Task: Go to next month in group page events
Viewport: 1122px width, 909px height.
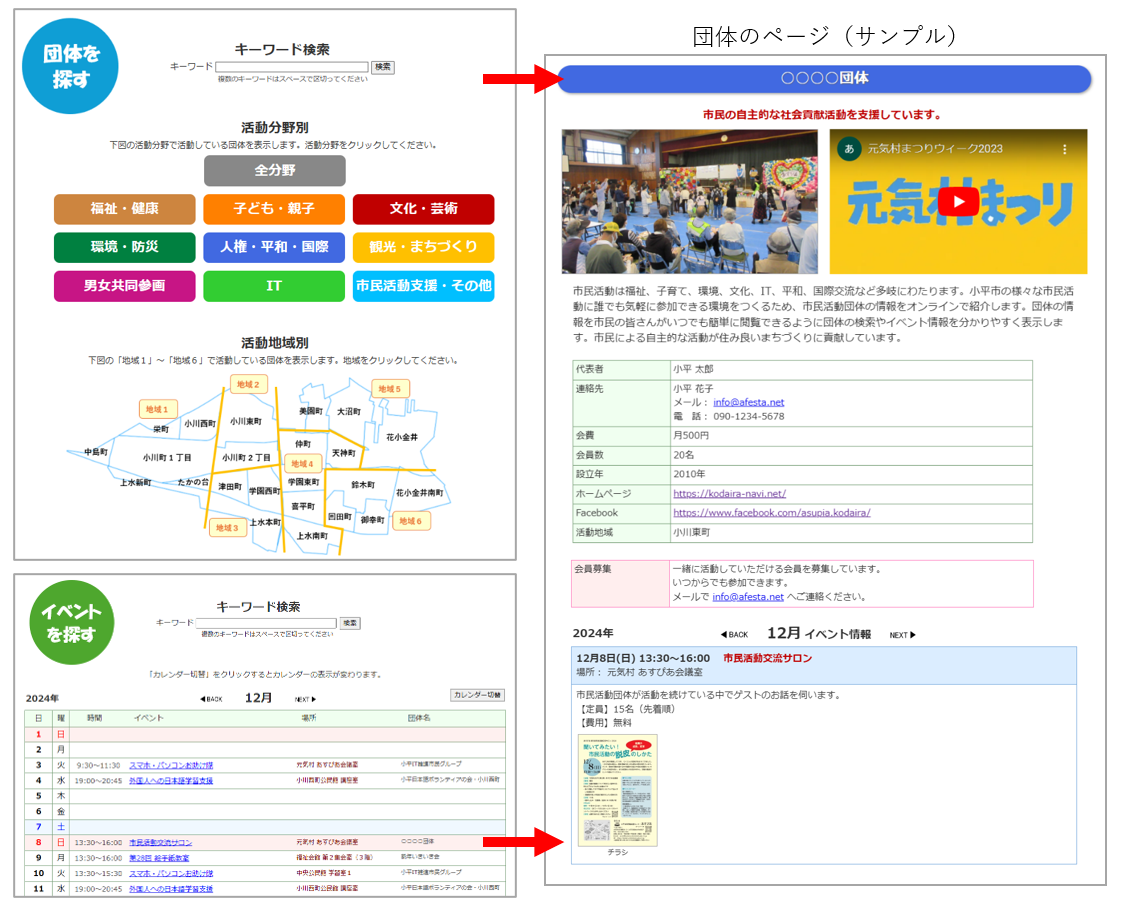Action: click(x=902, y=635)
